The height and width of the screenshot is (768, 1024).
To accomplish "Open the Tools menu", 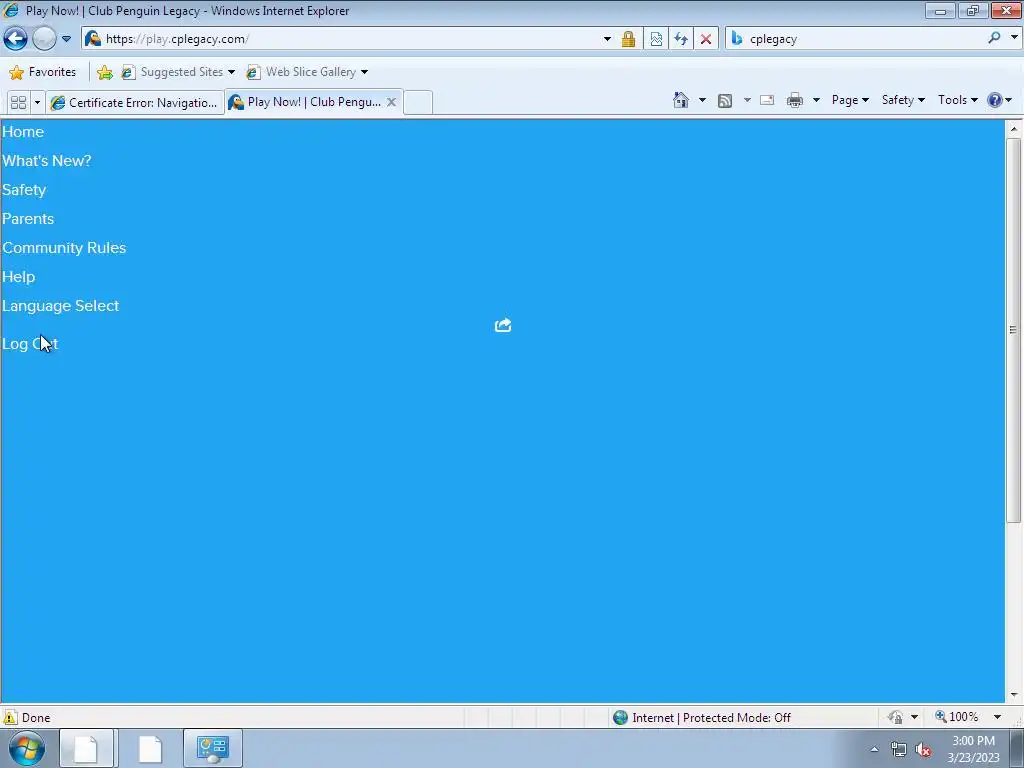I will click(x=957, y=100).
